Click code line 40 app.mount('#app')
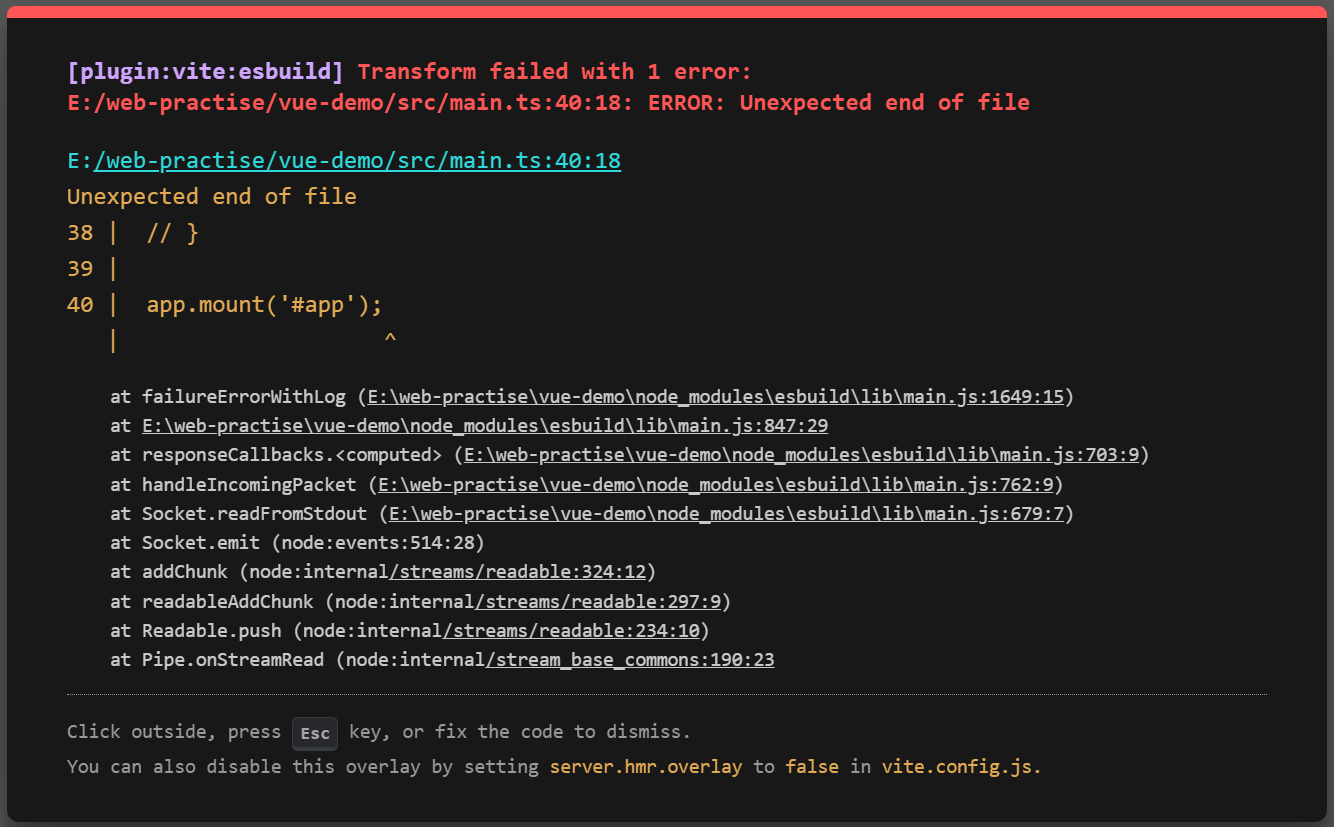Image resolution: width=1334 pixels, height=827 pixels. [x=264, y=304]
